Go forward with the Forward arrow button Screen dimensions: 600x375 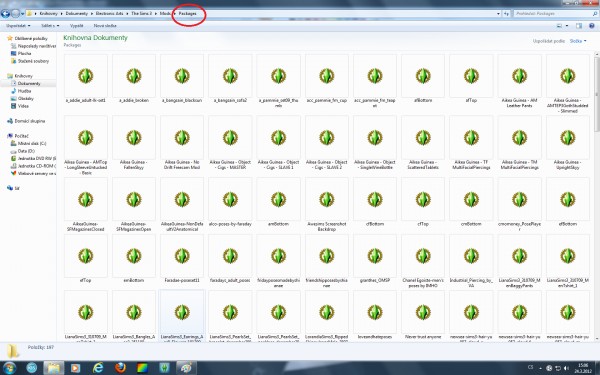(15, 13)
